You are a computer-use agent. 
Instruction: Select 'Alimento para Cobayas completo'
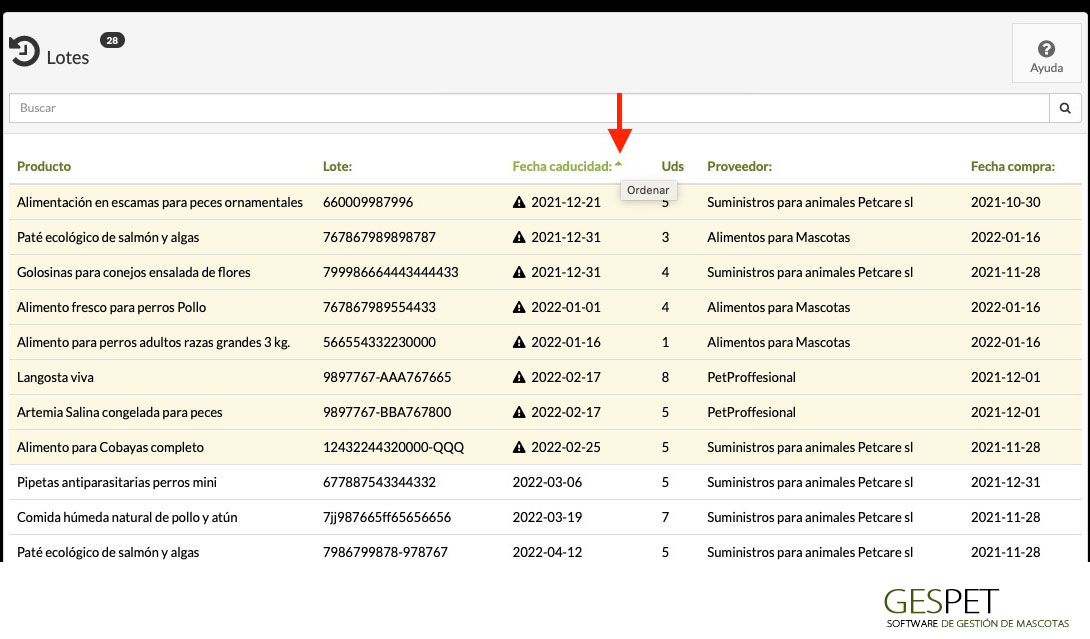(110, 447)
